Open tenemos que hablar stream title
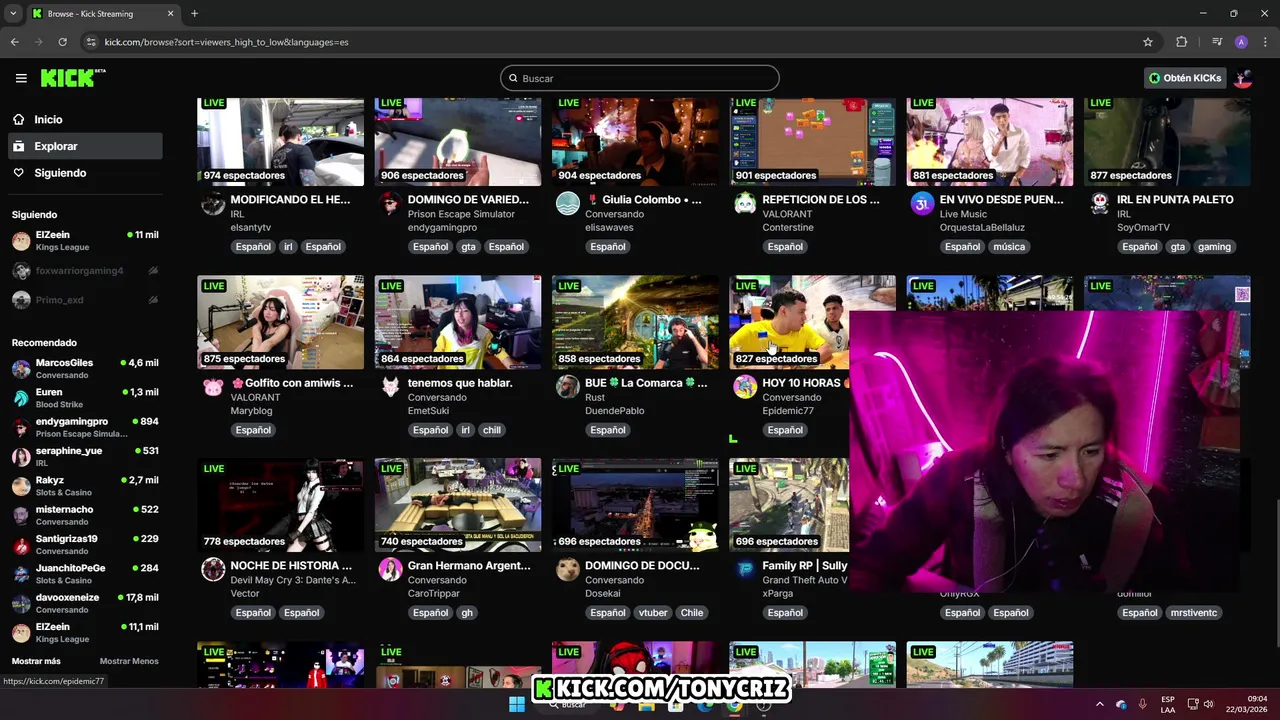The height and width of the screenshot is (720, 1280). tap(460, 383)
